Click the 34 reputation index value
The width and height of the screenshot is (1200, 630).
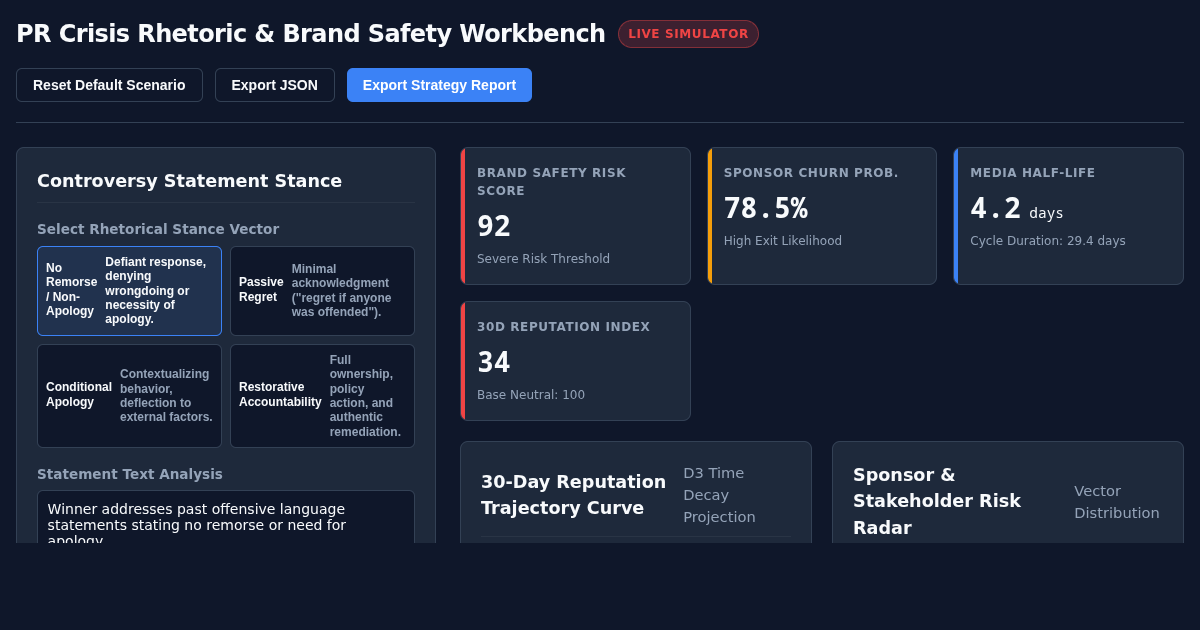point(494,362)
